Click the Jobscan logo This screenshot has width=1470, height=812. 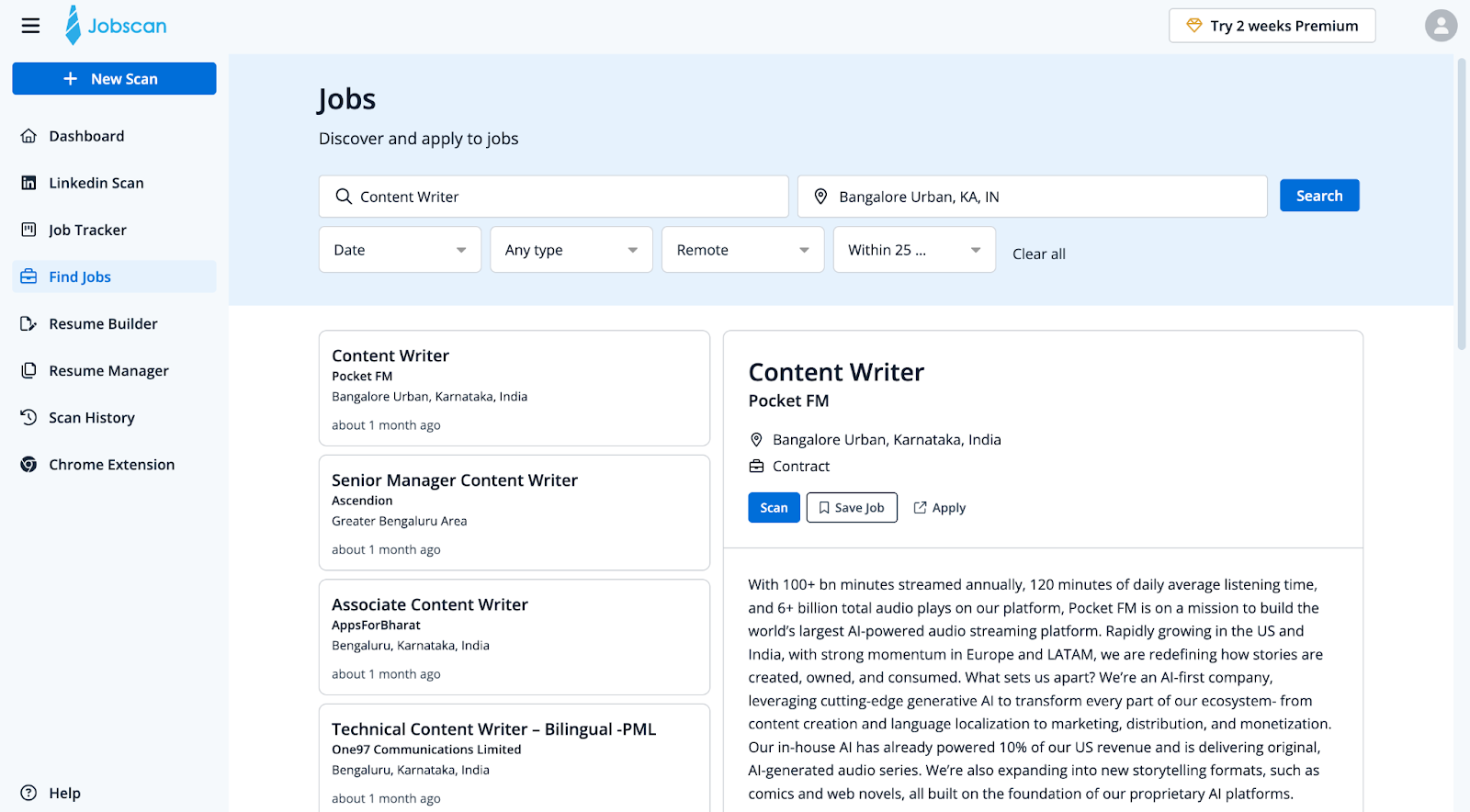(116, 26)
